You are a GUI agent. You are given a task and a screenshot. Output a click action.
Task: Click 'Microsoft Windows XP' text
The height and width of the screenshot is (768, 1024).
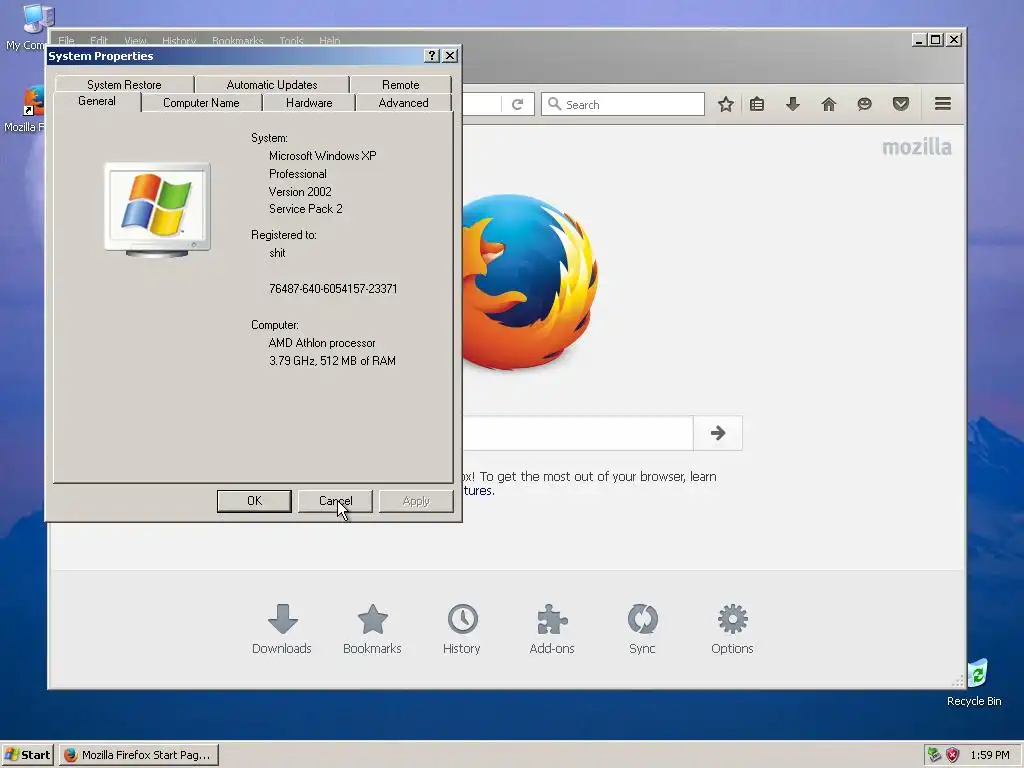[x=323, y=156]
